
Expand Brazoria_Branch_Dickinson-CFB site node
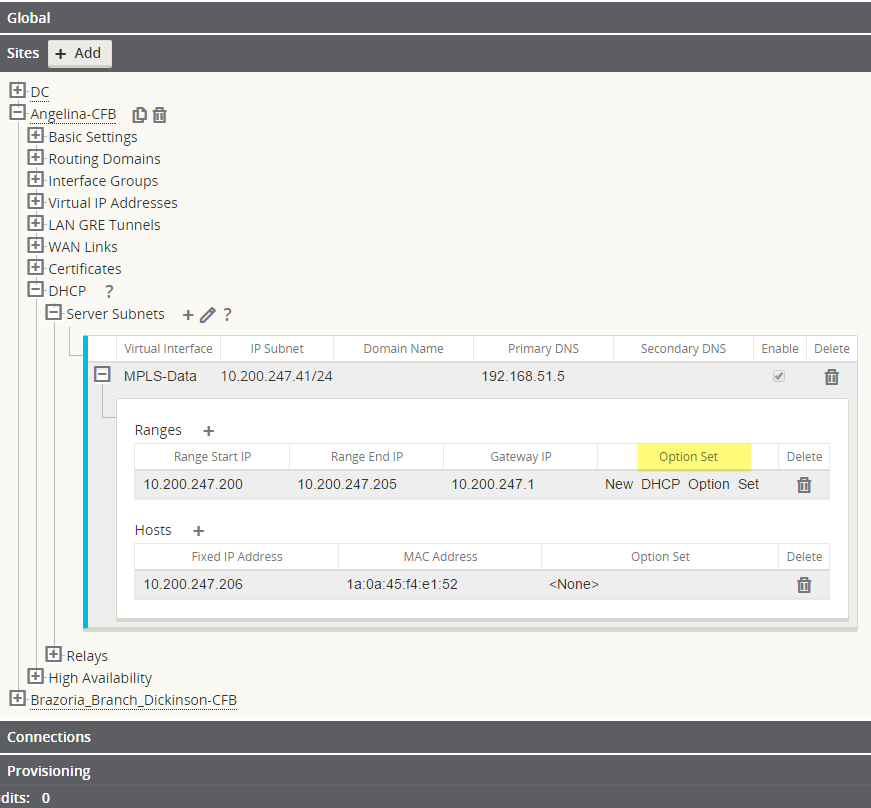[x=17, y=698]
